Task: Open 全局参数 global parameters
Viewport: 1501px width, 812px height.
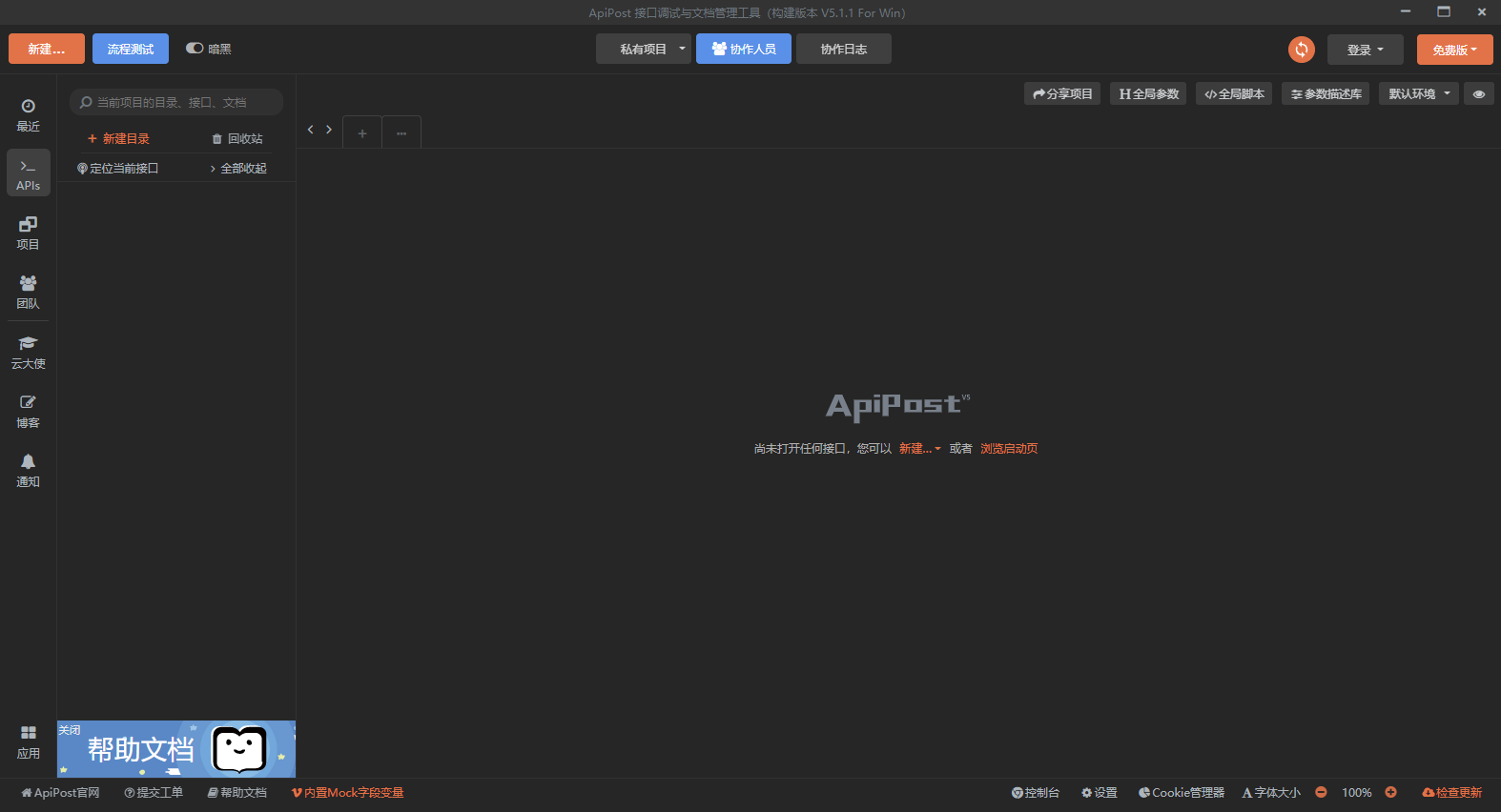Action: [1148, 93]
